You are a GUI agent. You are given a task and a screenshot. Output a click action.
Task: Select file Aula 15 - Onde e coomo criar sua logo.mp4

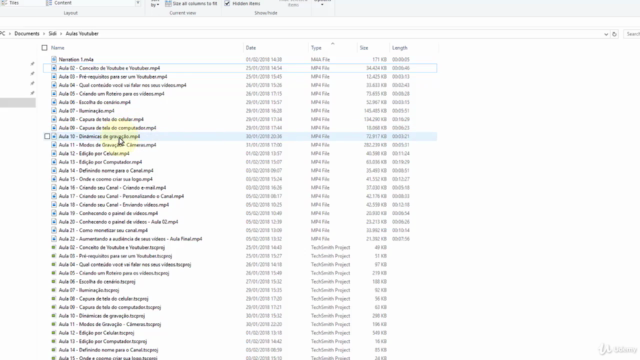point(105,179)
